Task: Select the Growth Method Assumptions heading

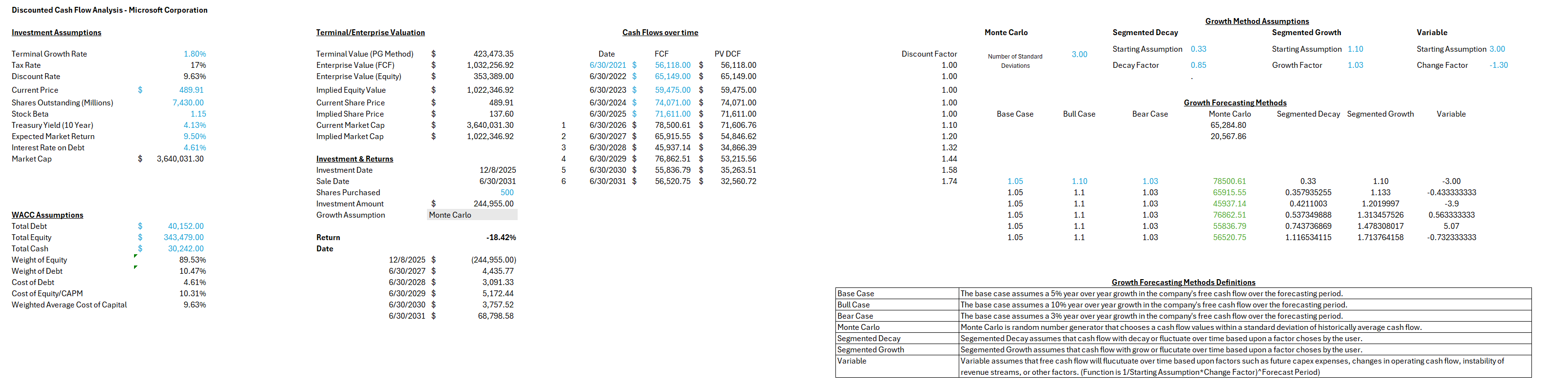Action: [x=1257, y=20]
